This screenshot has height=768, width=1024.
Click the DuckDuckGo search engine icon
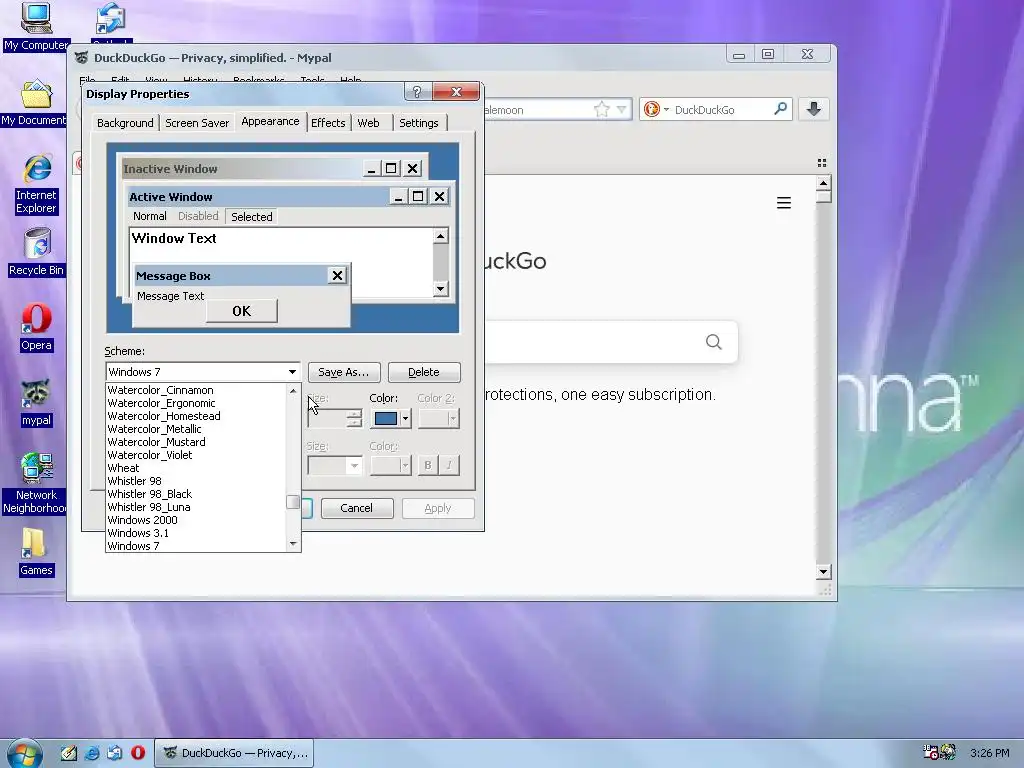point(651,109)
